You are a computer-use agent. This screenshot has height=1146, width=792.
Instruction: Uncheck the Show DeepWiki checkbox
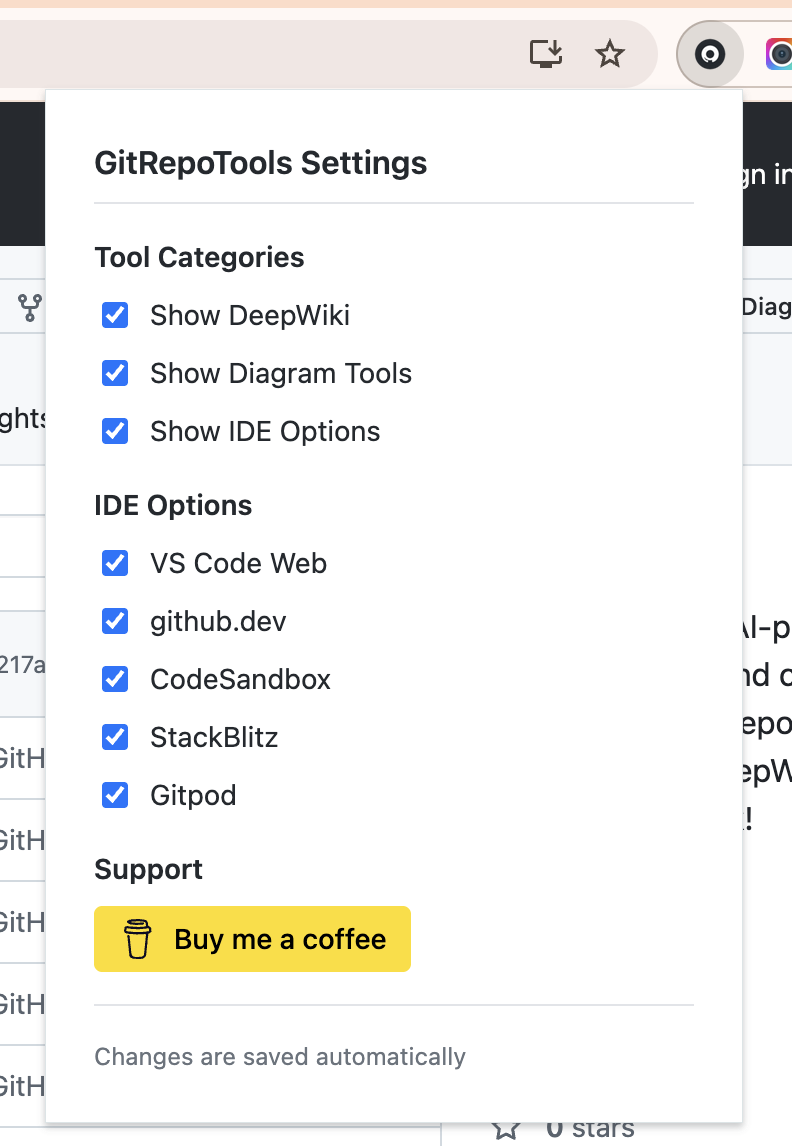pos(115,315)
